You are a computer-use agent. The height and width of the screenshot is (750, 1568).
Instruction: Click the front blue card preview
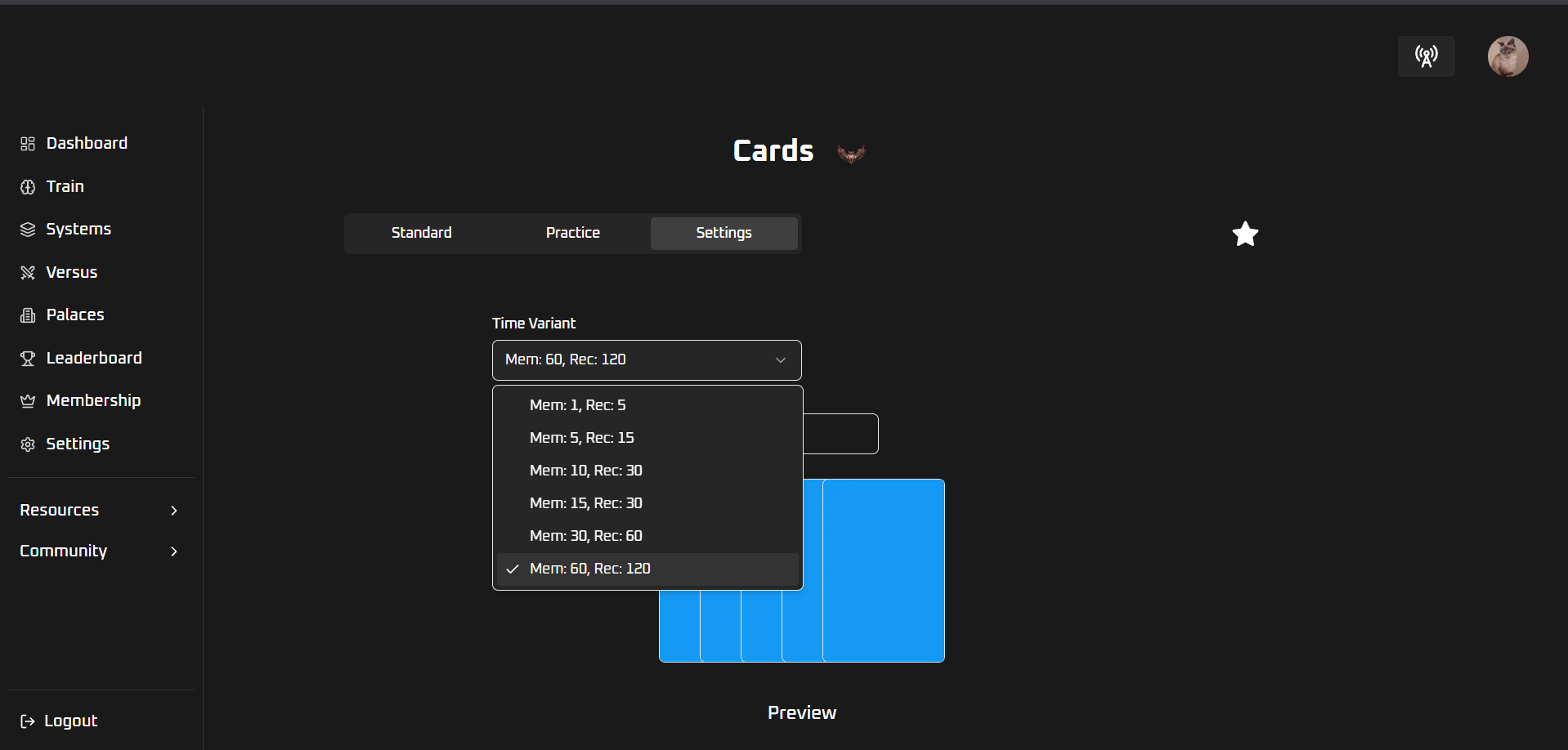tap(884, 570)
